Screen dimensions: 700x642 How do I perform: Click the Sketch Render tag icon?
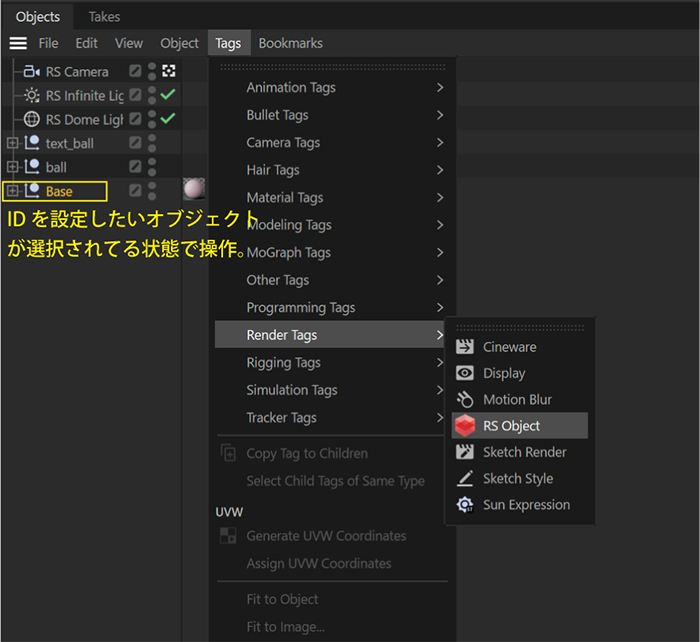(x=465, y=452)
